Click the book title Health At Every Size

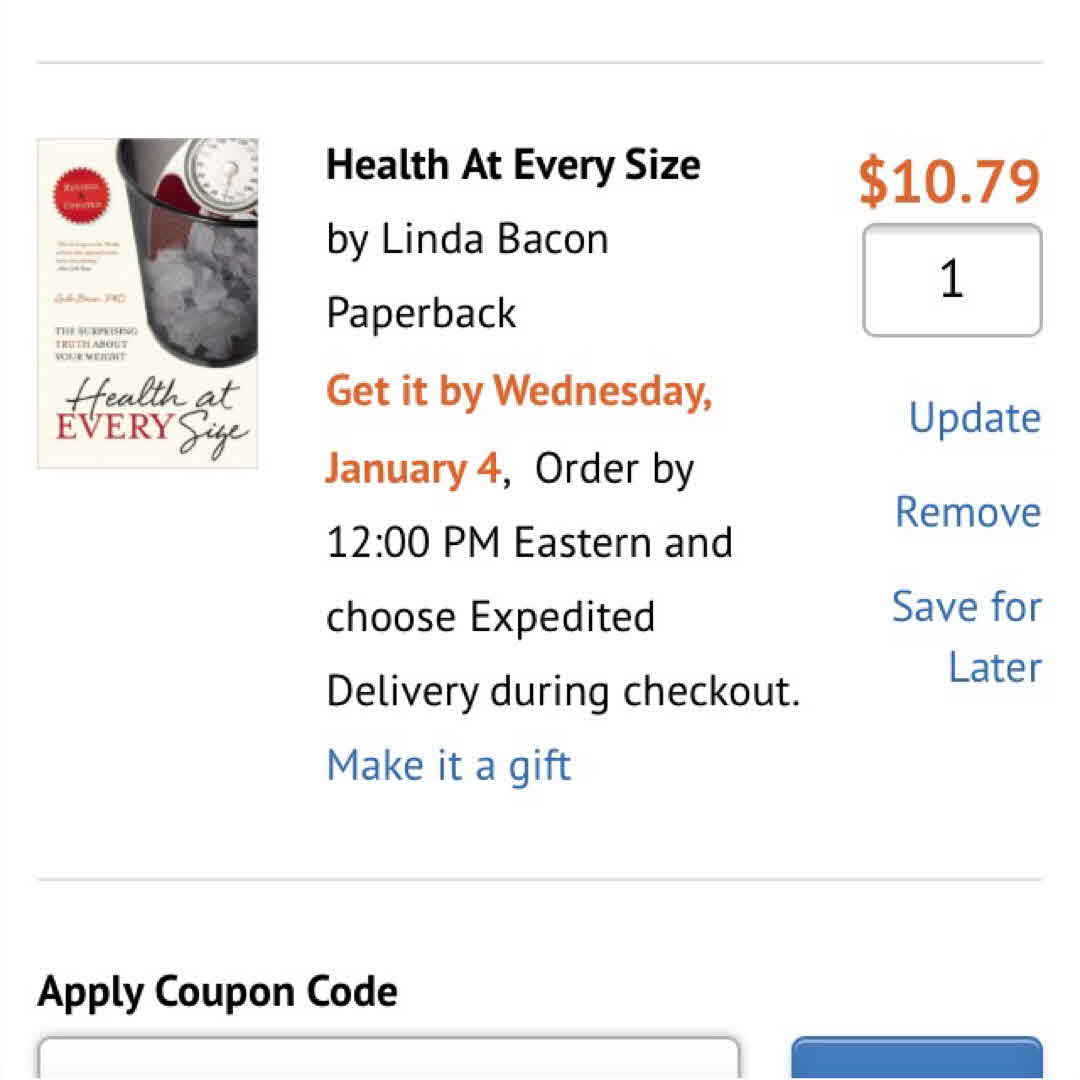(513, 165)
